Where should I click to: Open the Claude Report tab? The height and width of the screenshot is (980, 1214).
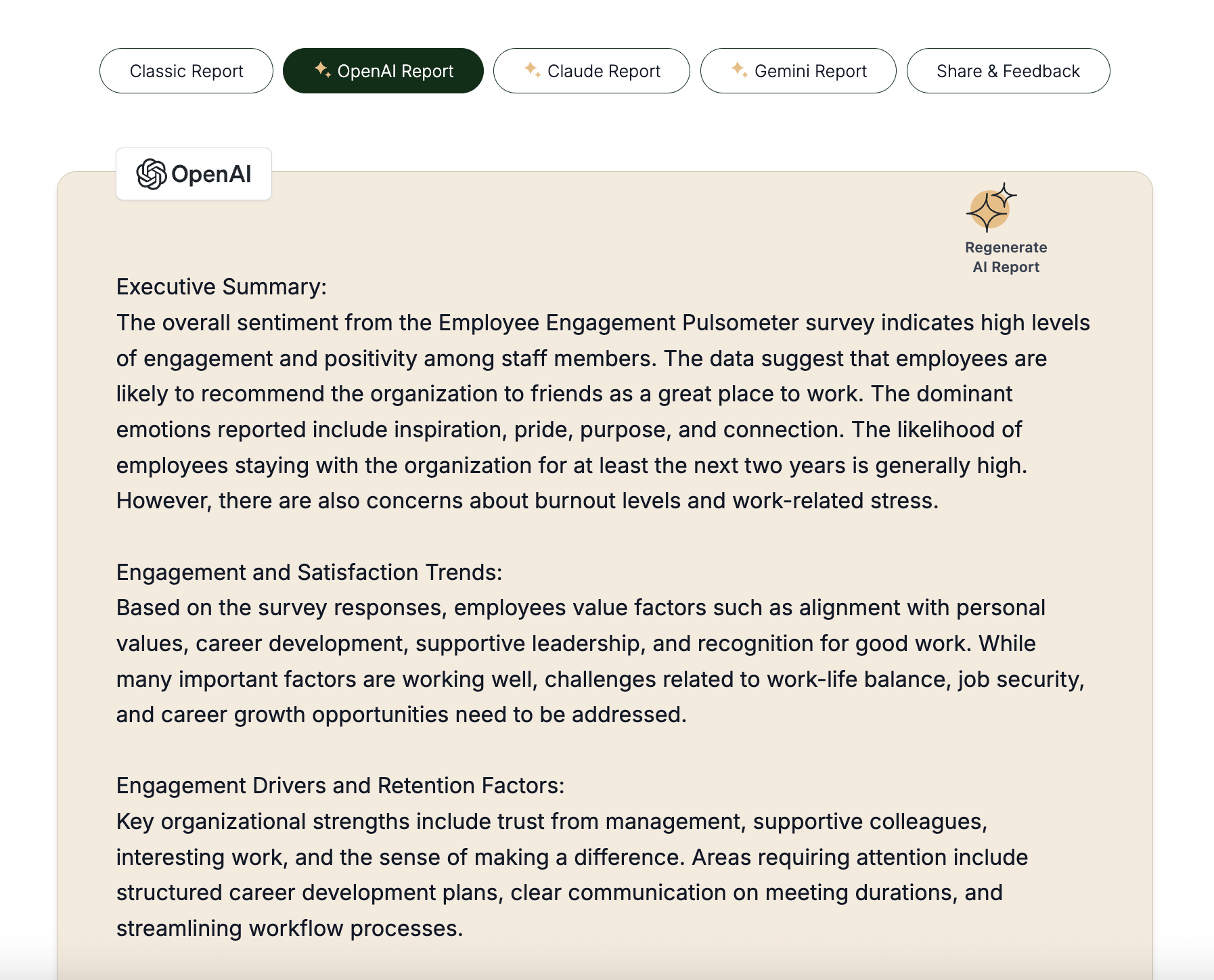tap(604, 71)
